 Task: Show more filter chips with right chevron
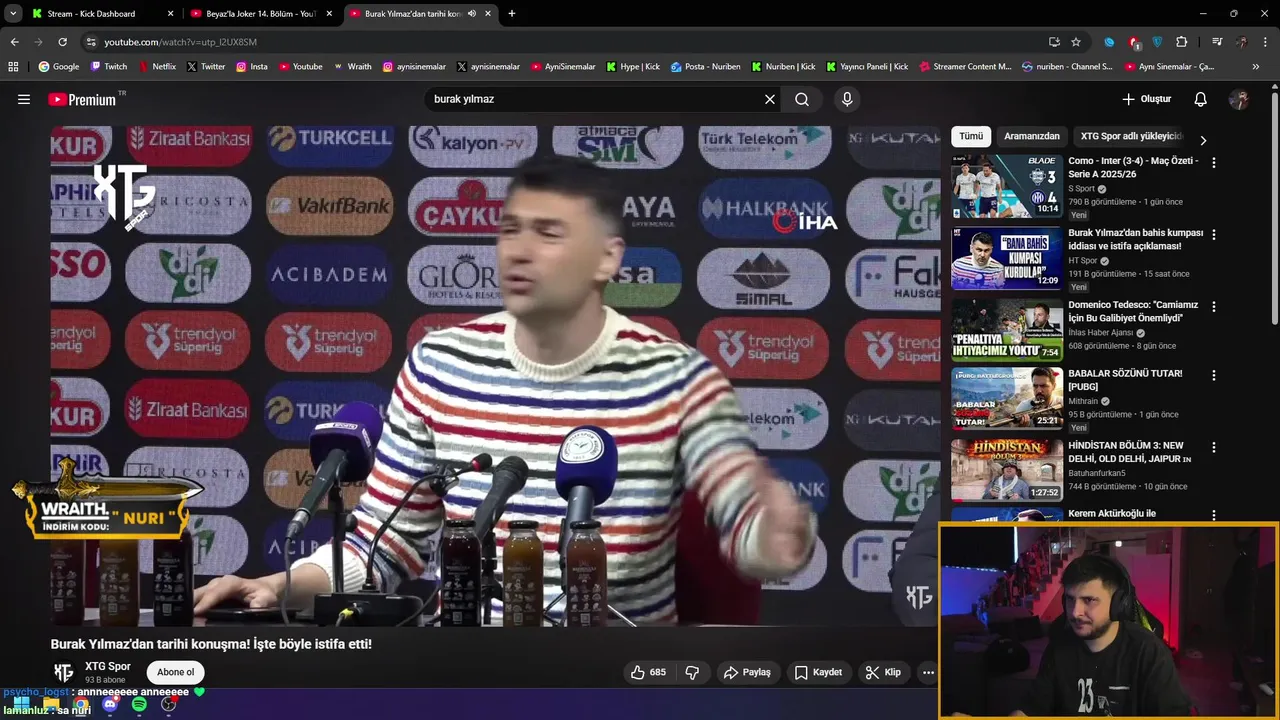pyautogui.click(x=1203, y=140)
